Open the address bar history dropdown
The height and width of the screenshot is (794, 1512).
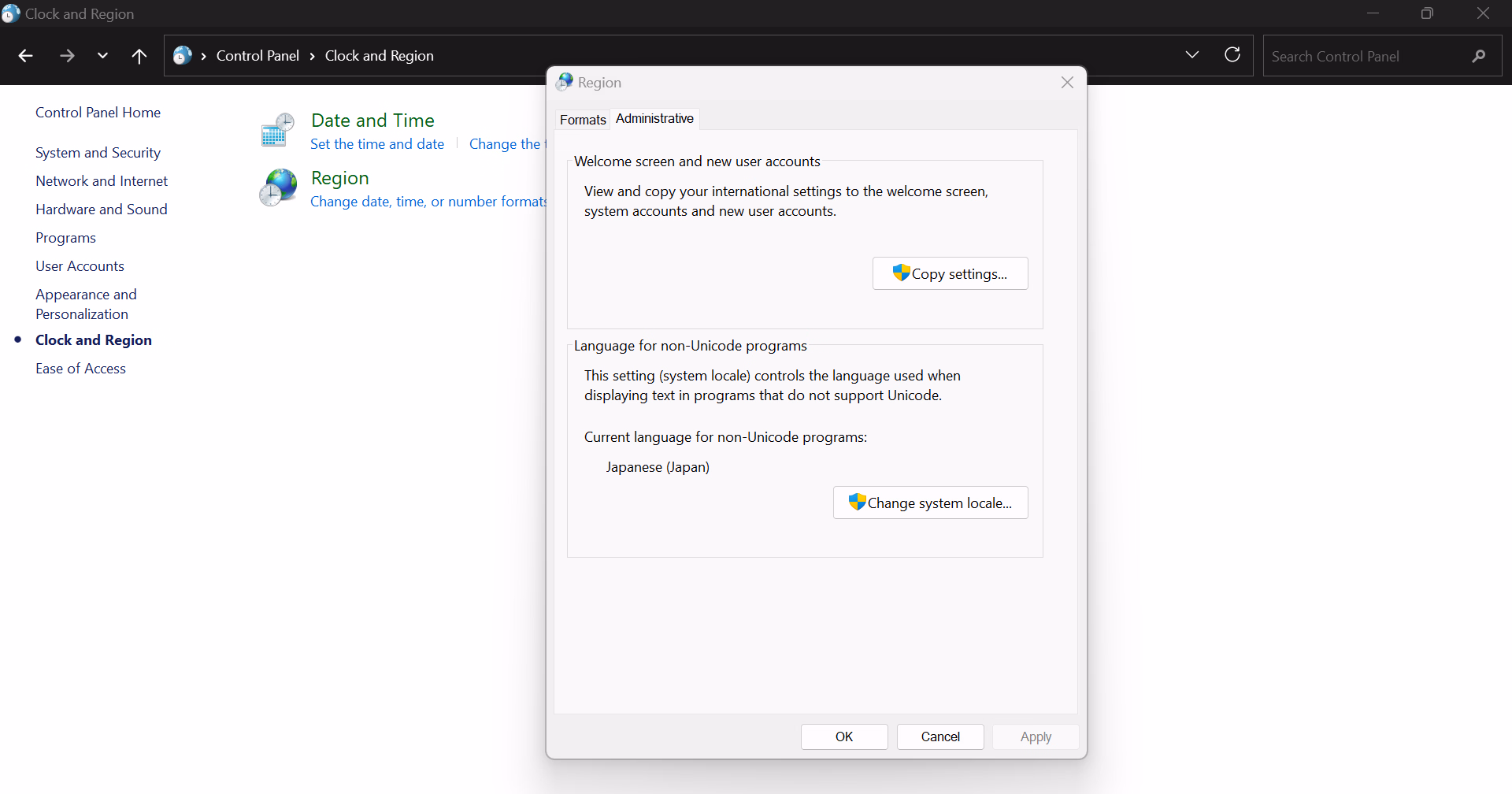tap(1191, 55)
